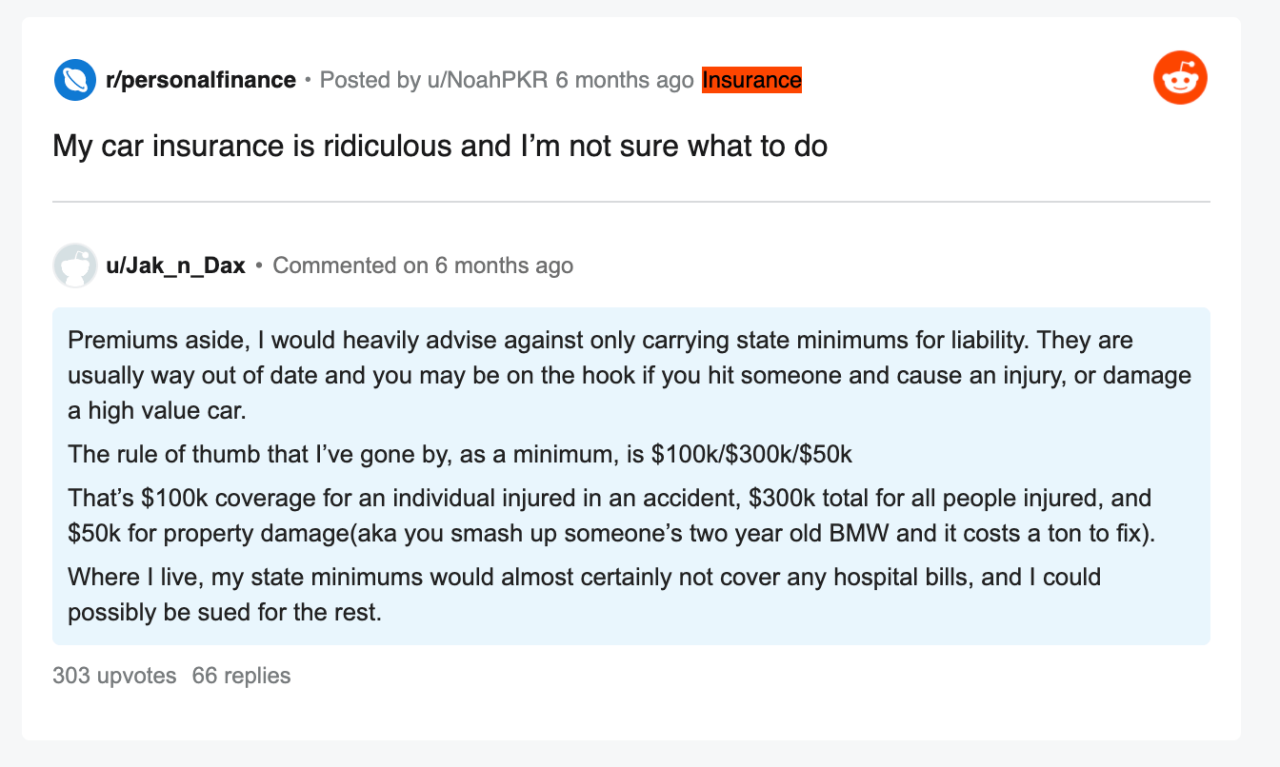Open the 'My car insurance is ridiculous' post title
Image resolution: width=1280 pixels, height=767 pixels.
coord(440,146)
